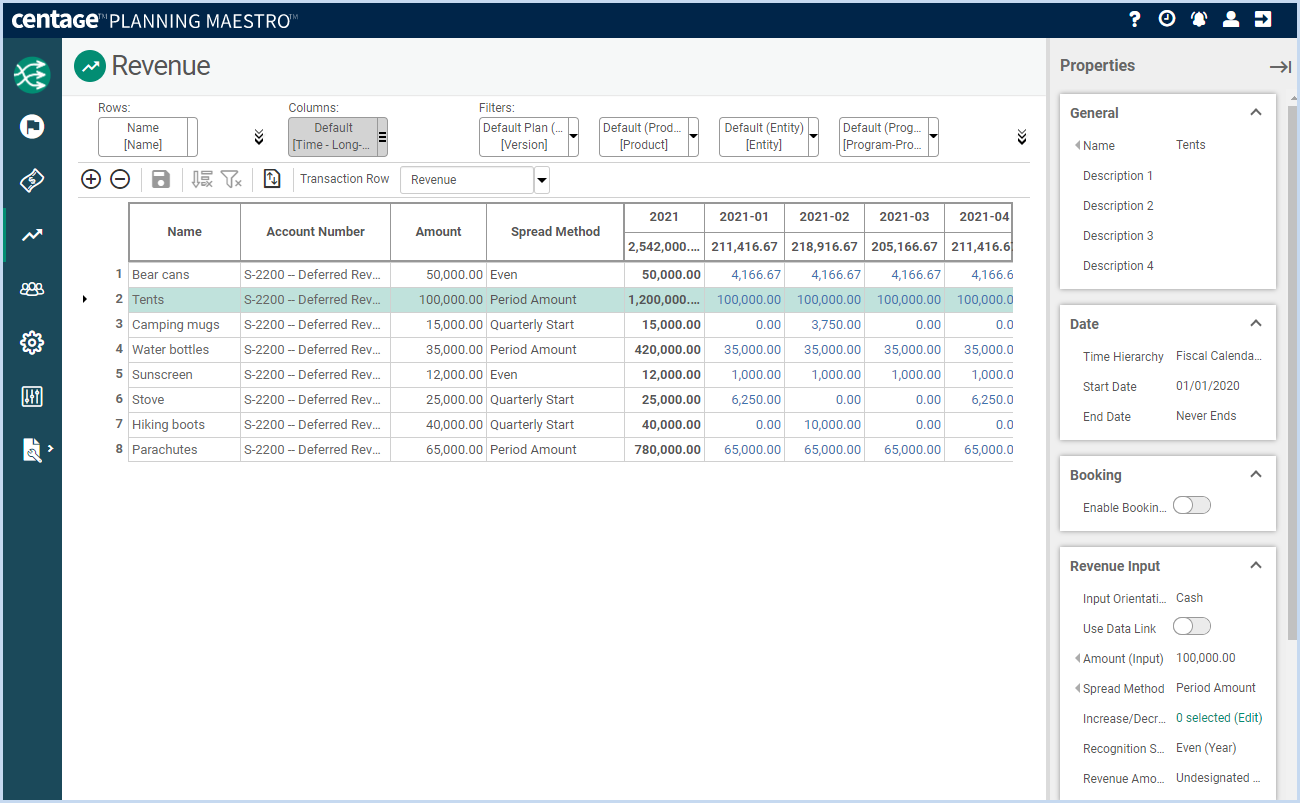Add a new row with plus icon
Viewport: 1300px width, 803px height.
91,179
